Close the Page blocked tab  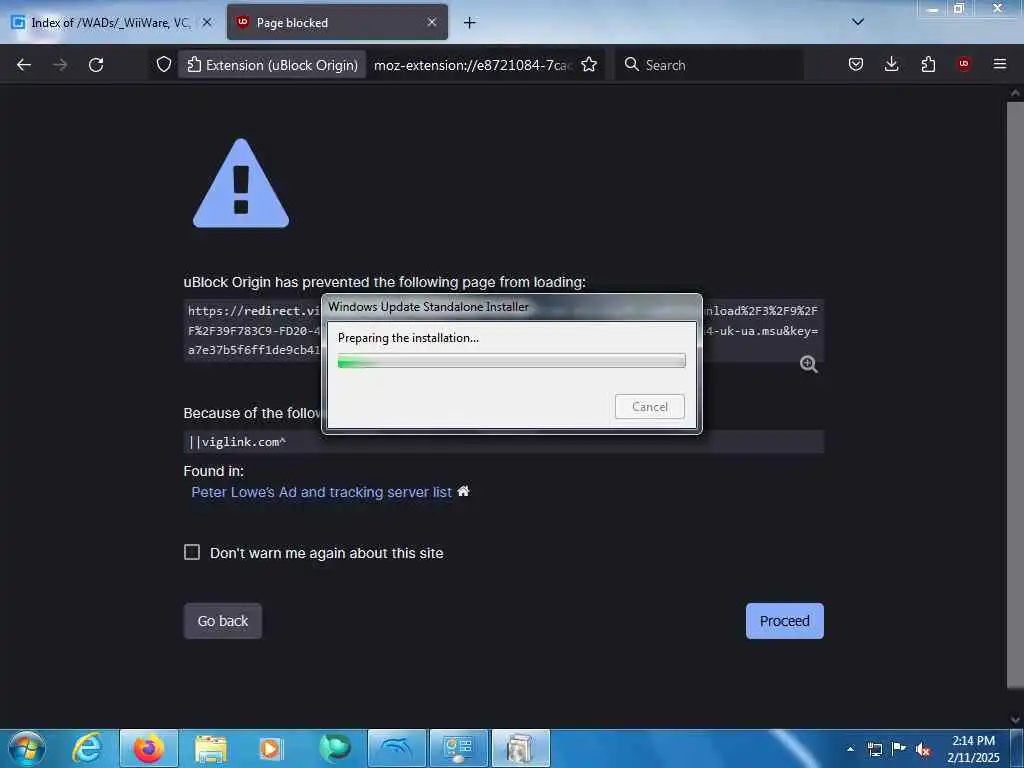point(432,22)
